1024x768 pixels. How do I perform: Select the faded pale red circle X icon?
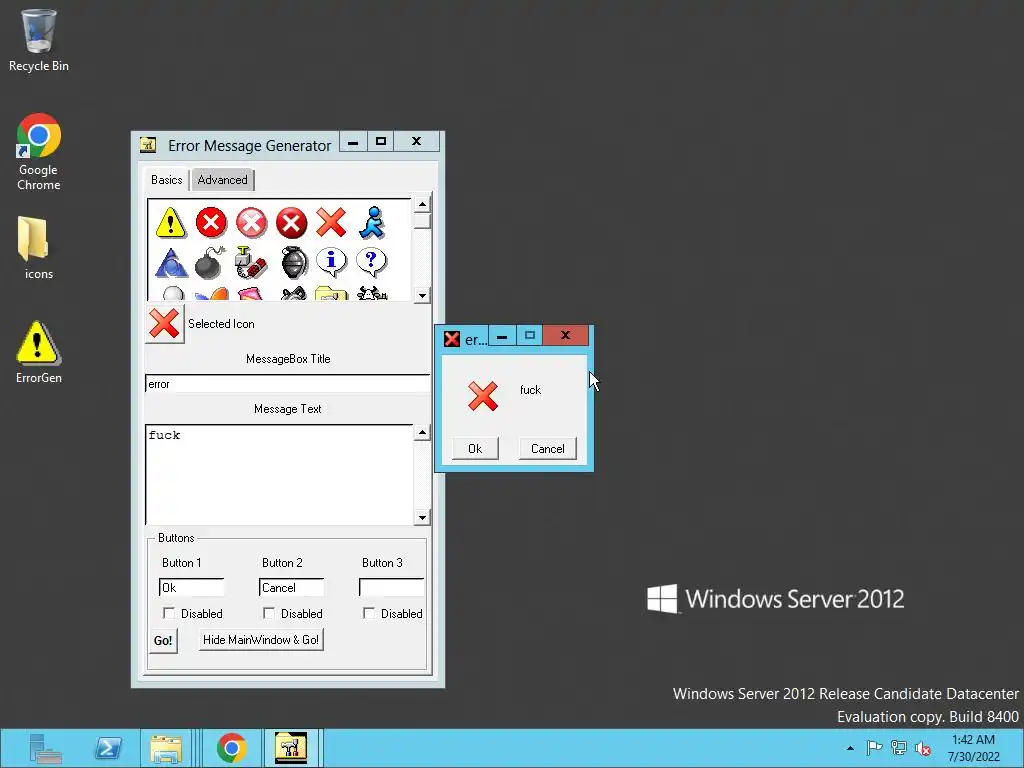(251, 223)
